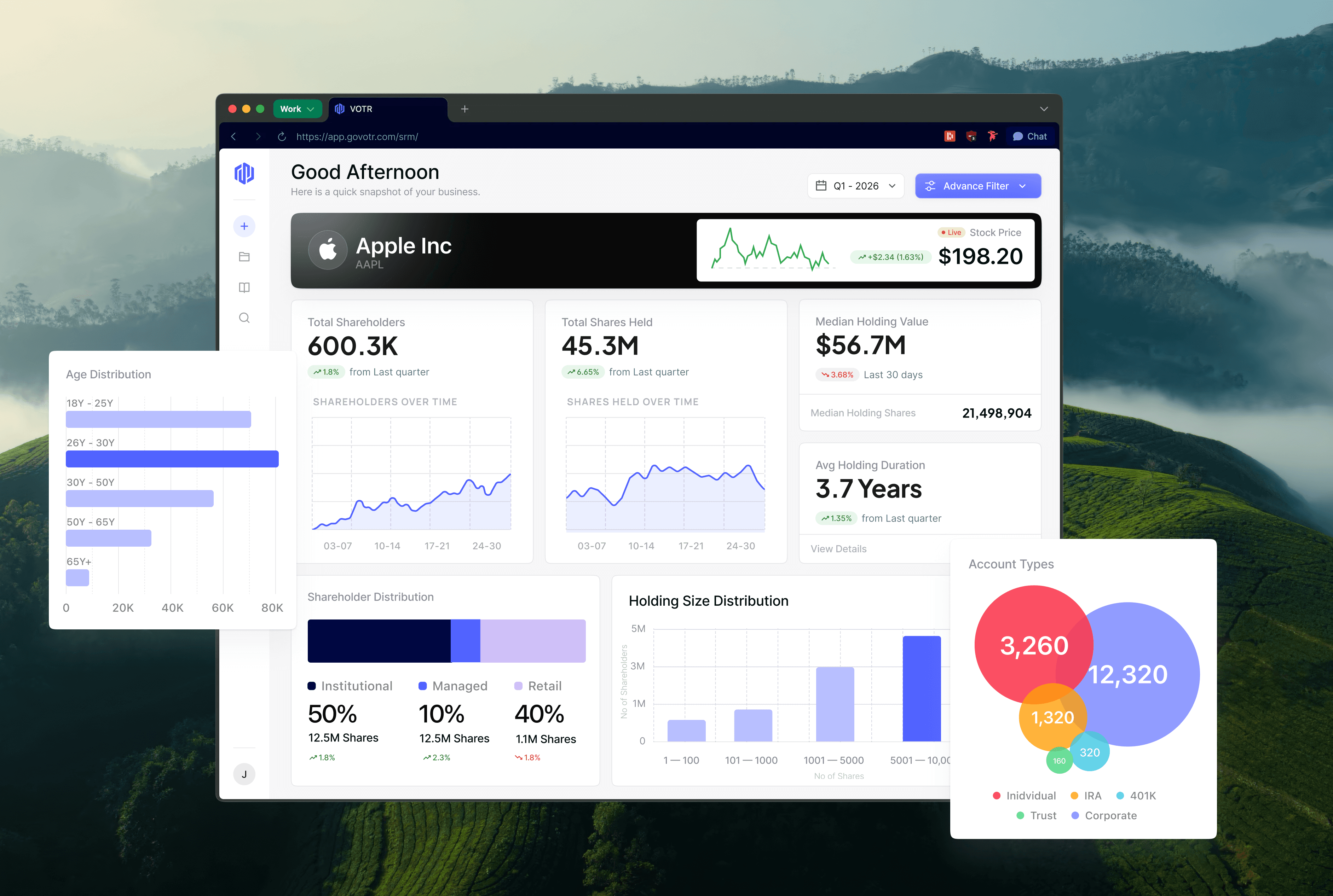Click the plus icon in sidebar

point(244,226)
